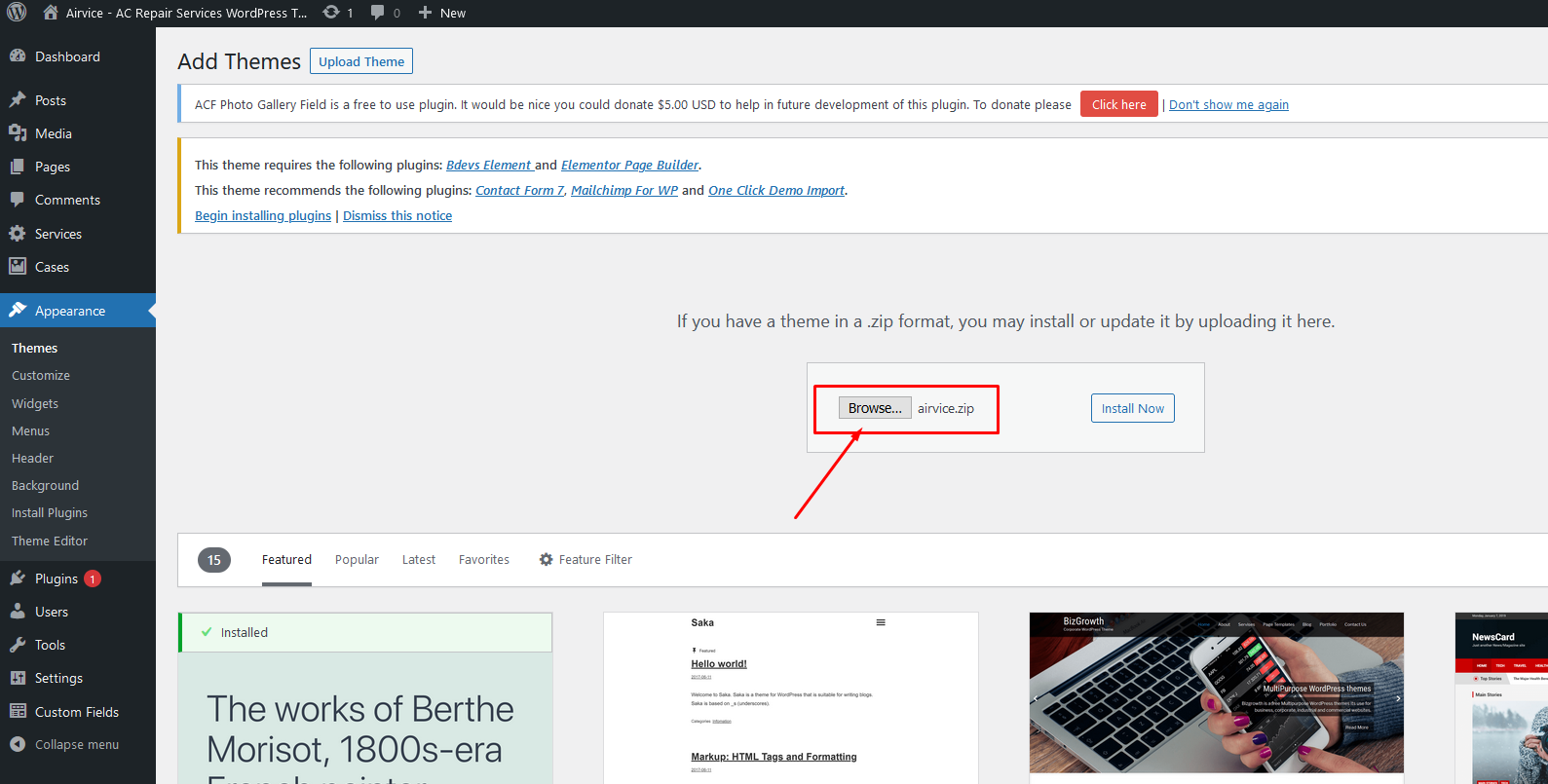Click the Settings sliders icon
Viewport: 1548px width, 784px height.
18,678
